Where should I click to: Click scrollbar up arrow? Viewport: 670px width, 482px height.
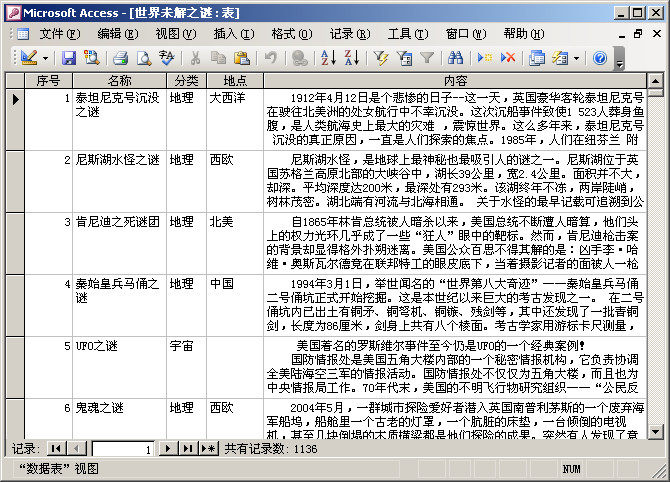[655, 80]
